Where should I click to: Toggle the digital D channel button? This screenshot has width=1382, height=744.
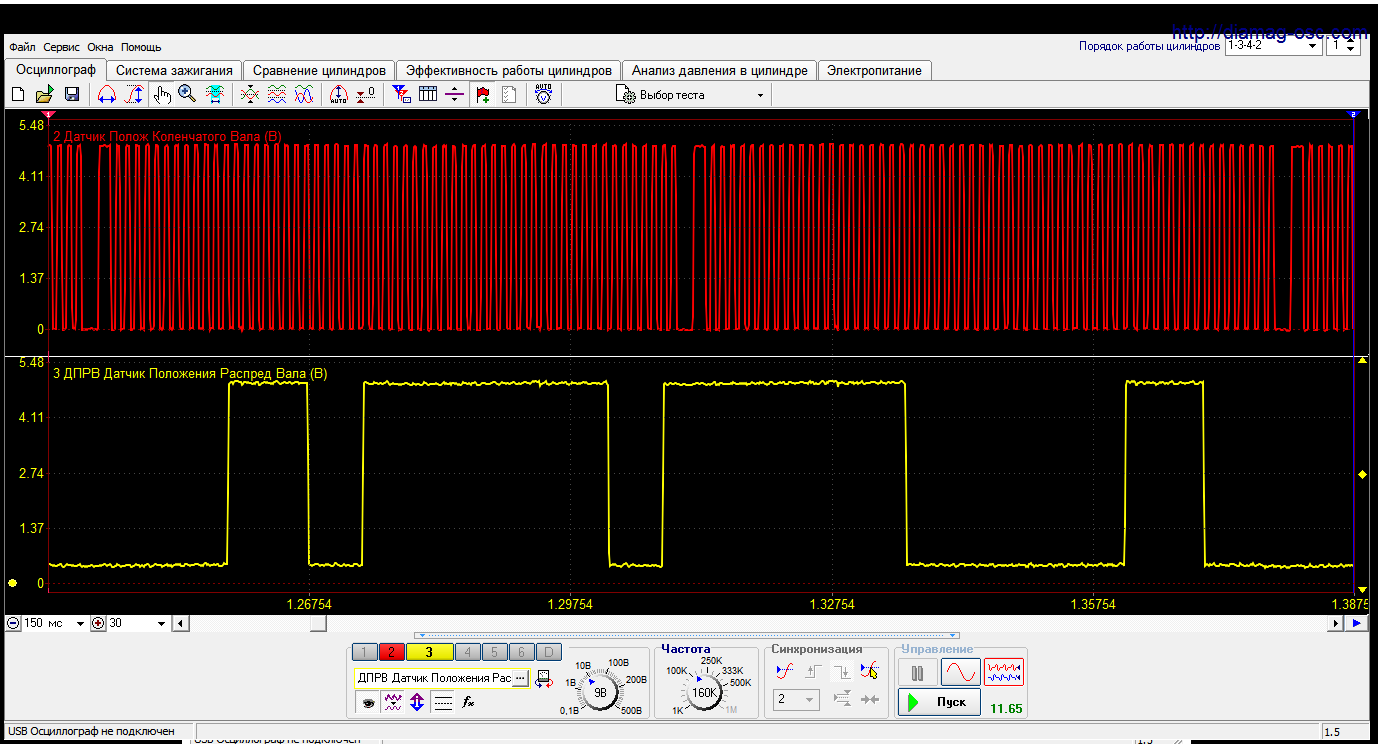(548, 652)
